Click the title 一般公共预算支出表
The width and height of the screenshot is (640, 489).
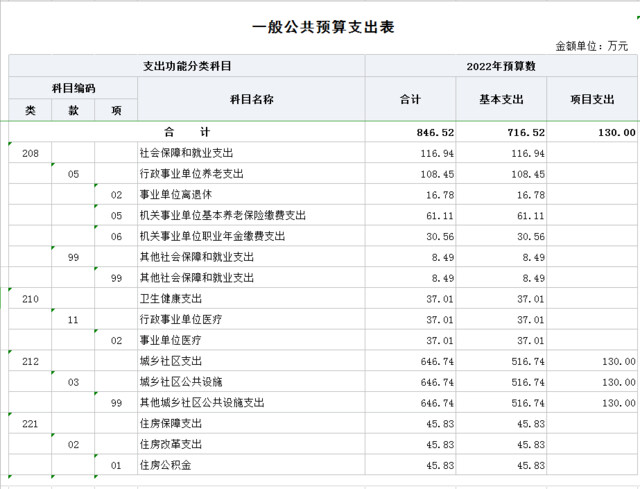318,27
